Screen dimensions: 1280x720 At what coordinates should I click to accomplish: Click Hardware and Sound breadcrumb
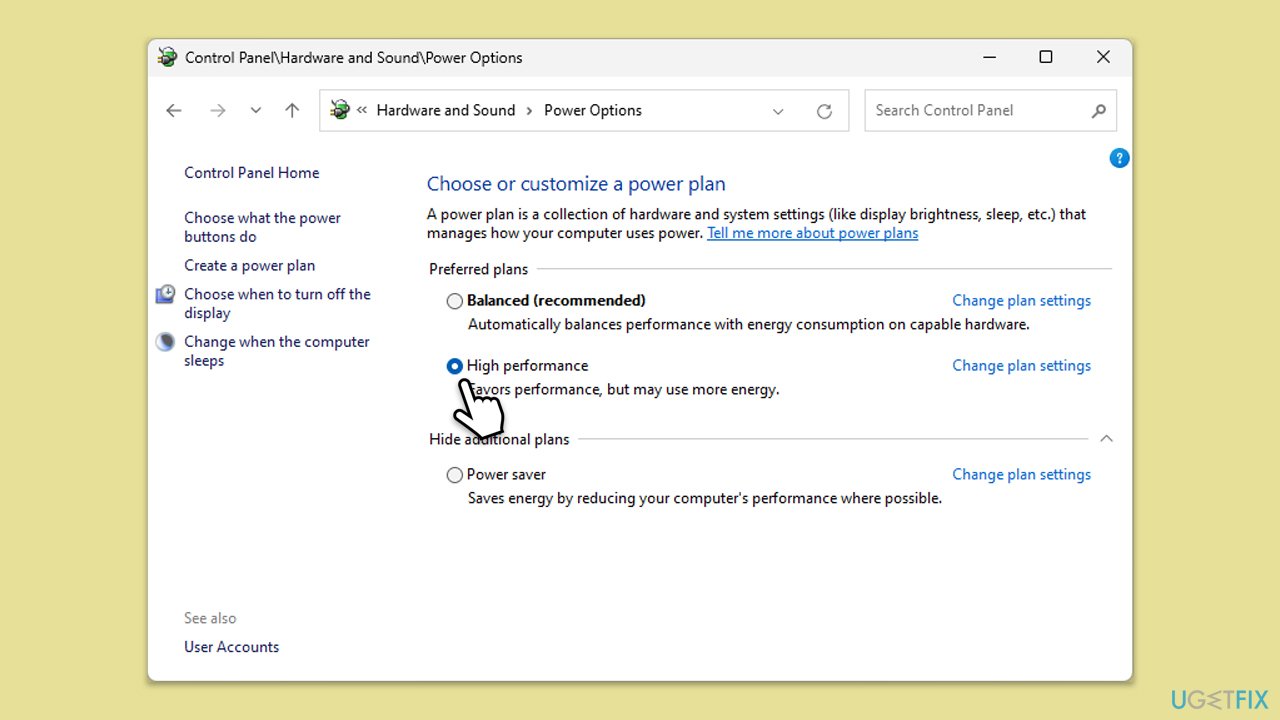(x=446, y=110)
